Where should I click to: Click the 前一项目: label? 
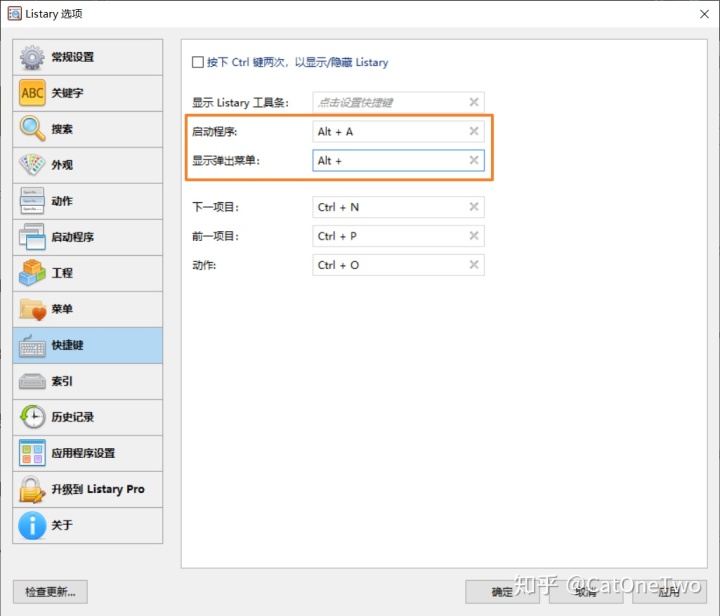tap(215, 236)
